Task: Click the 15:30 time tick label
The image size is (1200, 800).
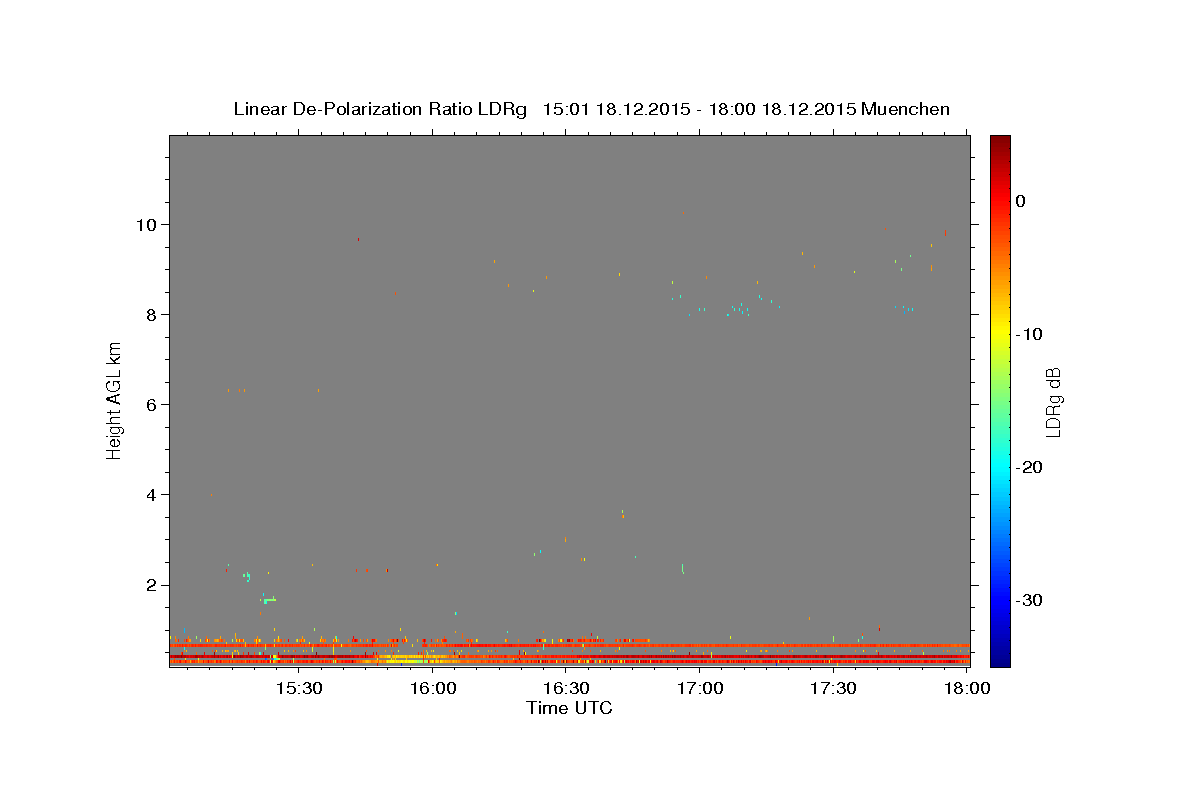Action: (299, 689)
